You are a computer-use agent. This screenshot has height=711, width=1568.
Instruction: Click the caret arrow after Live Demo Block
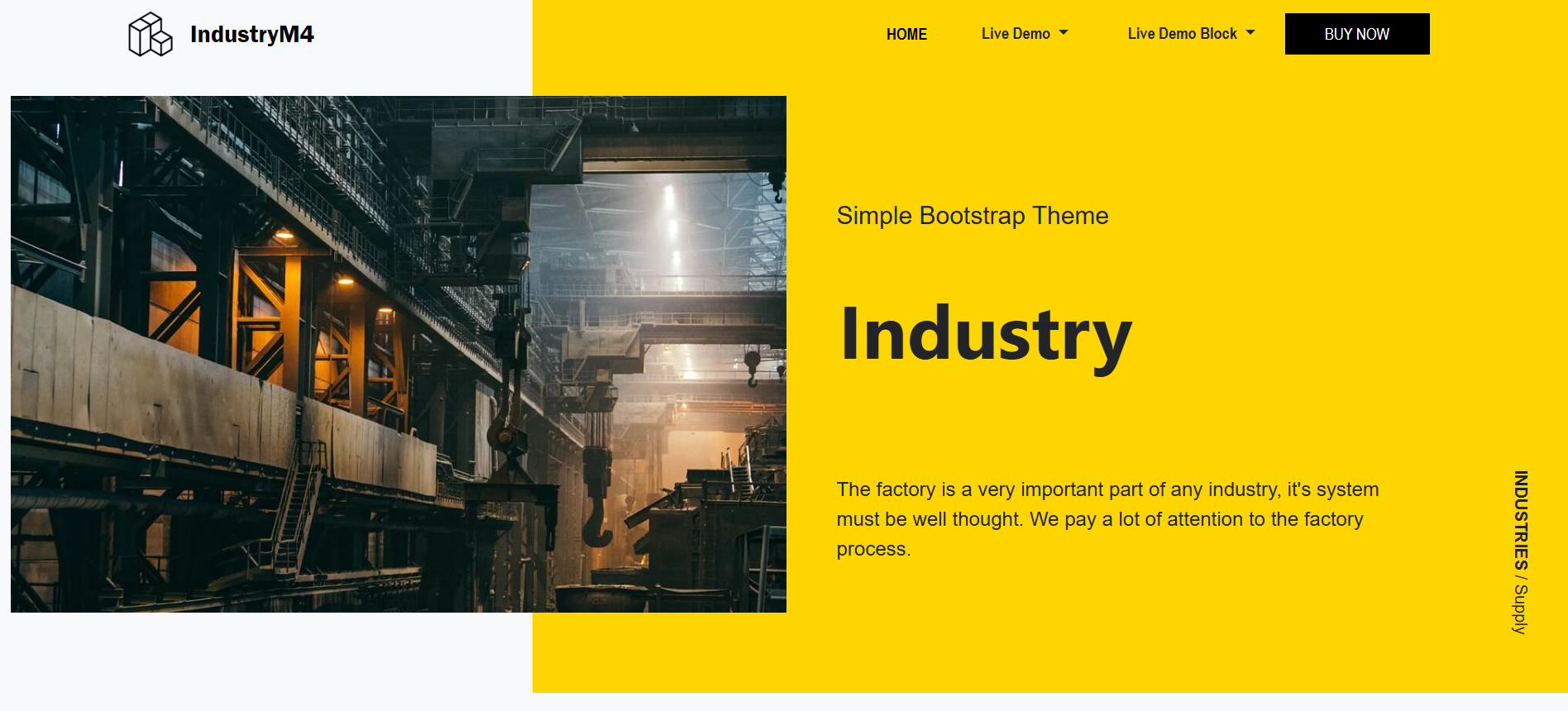pos(1250,33)
